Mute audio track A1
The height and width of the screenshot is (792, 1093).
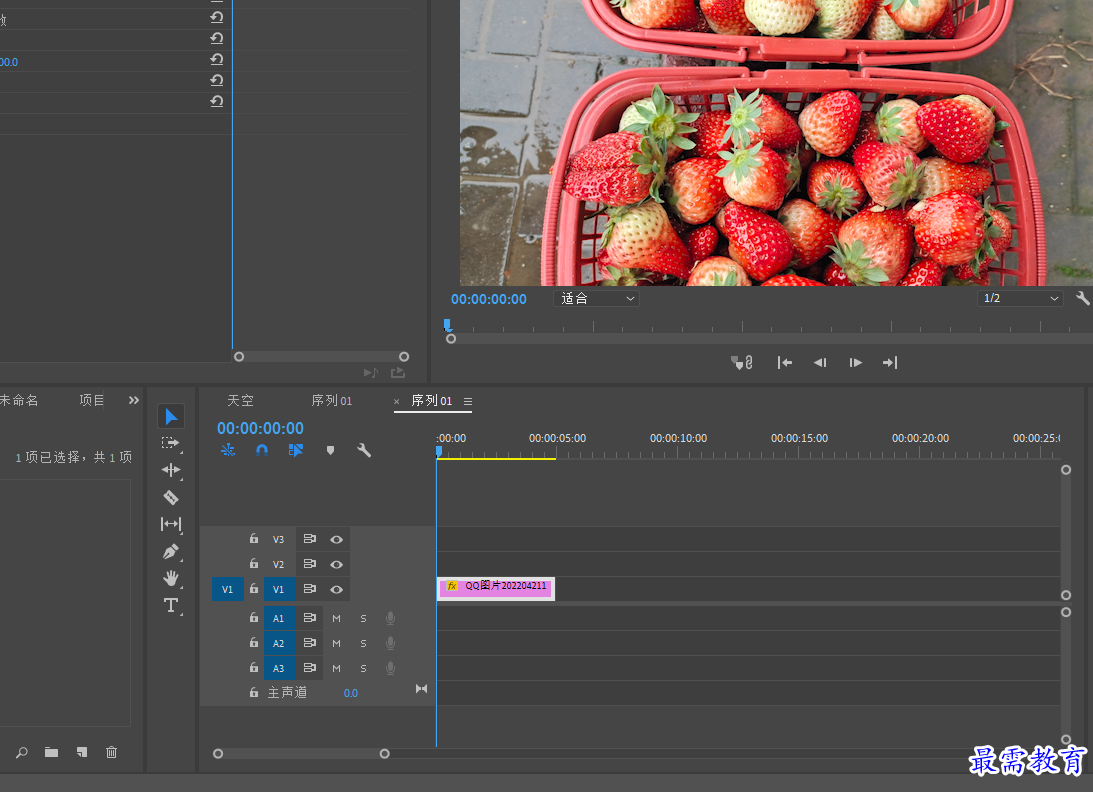337,618
